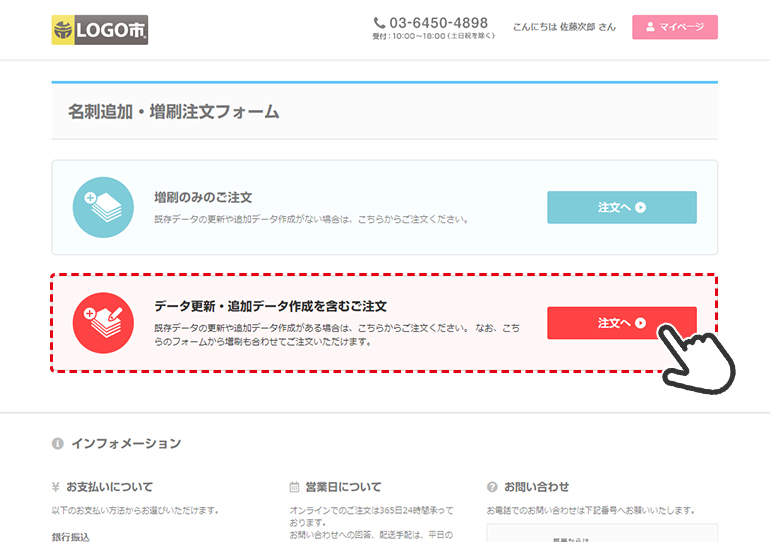Click the インフォメーション section heading
Image resolution: width=770 pixels, height=542 pixels.
tap(126, 443)
